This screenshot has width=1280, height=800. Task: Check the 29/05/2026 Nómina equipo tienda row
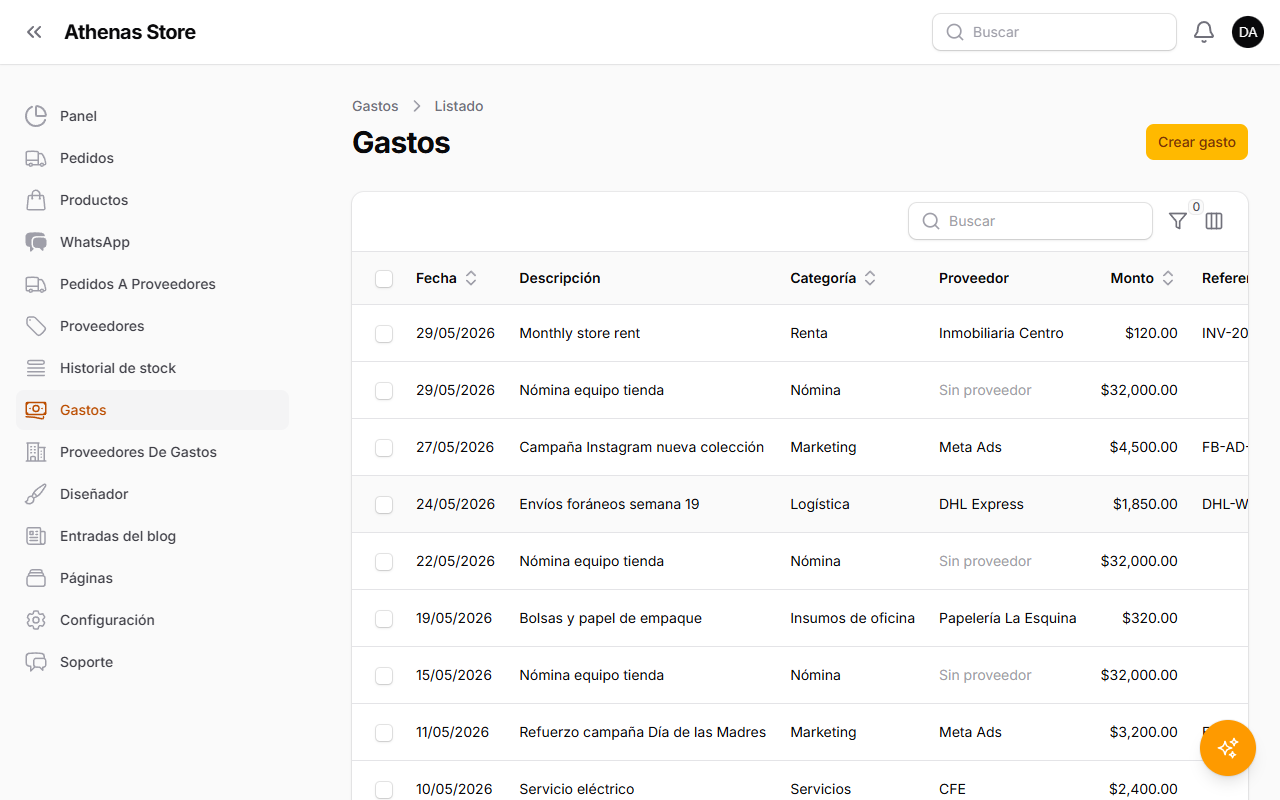(x=384, y=391)
